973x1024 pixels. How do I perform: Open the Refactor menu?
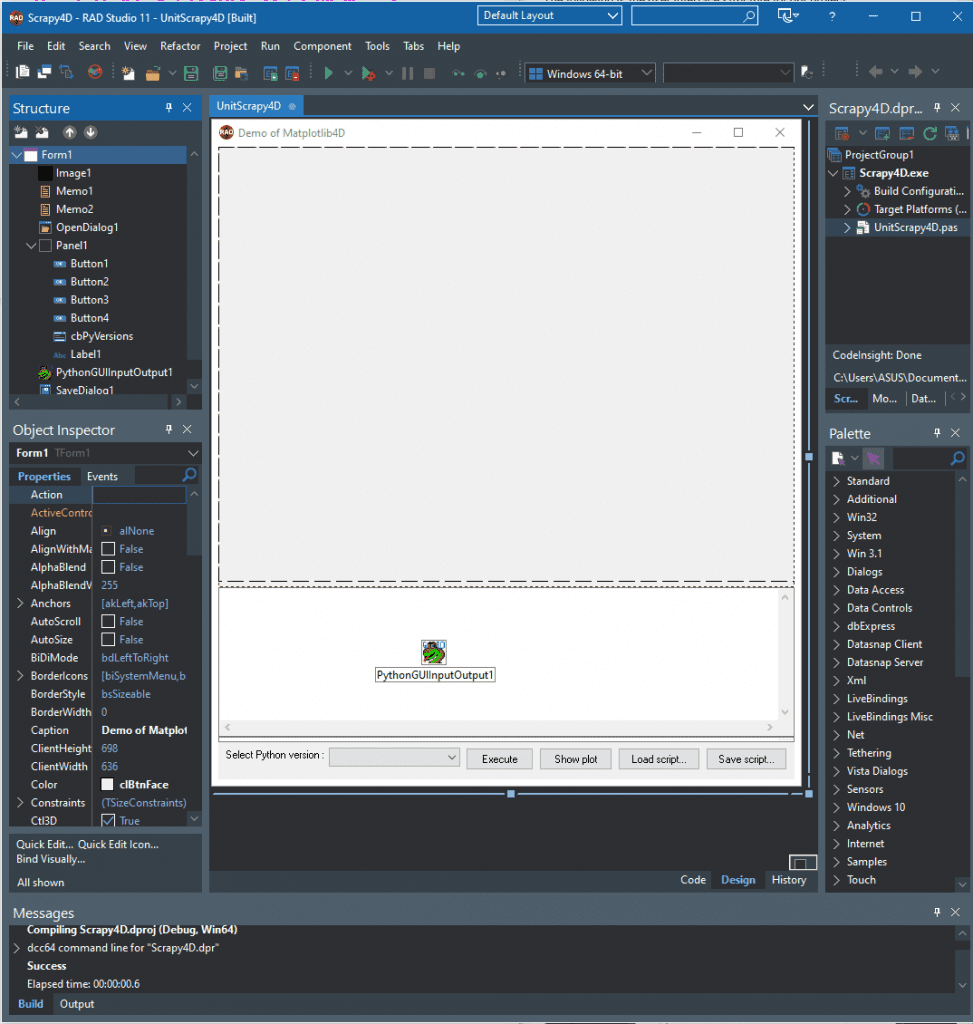point(180,46)
